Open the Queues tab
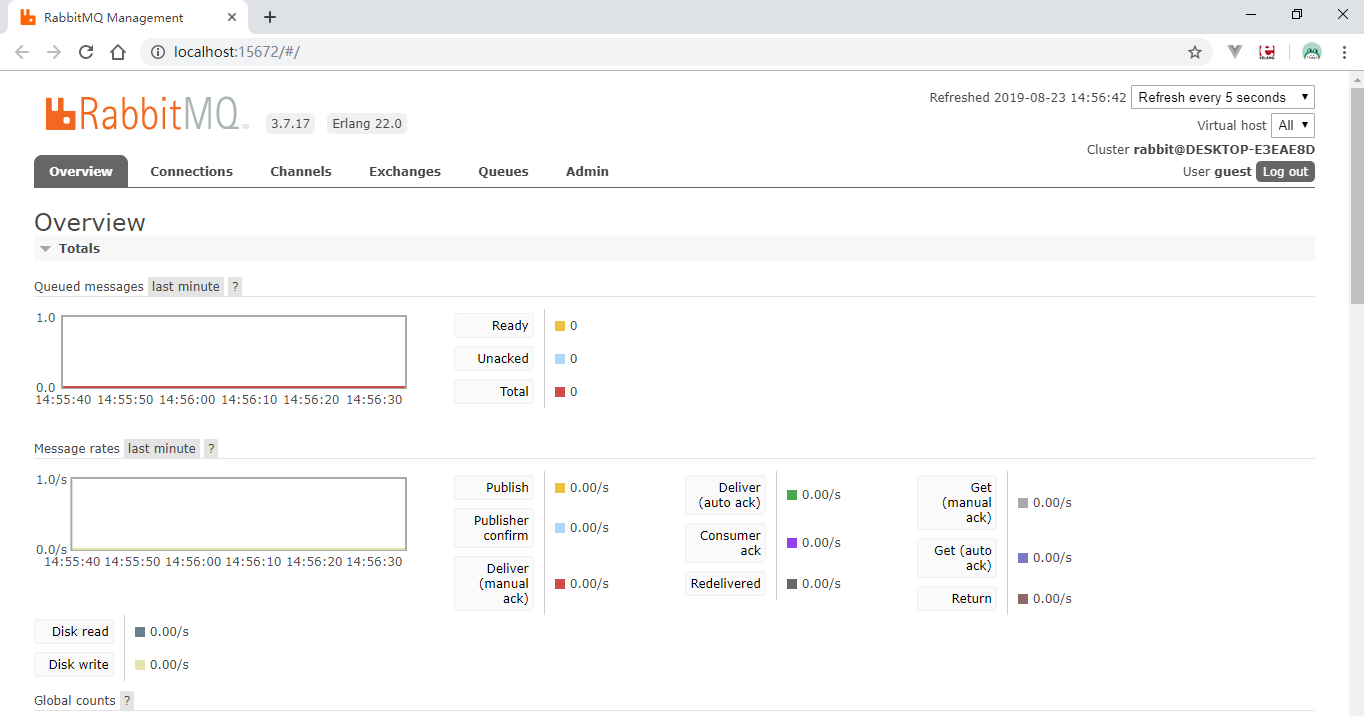The image size is (1364, 716). point(503,171)
